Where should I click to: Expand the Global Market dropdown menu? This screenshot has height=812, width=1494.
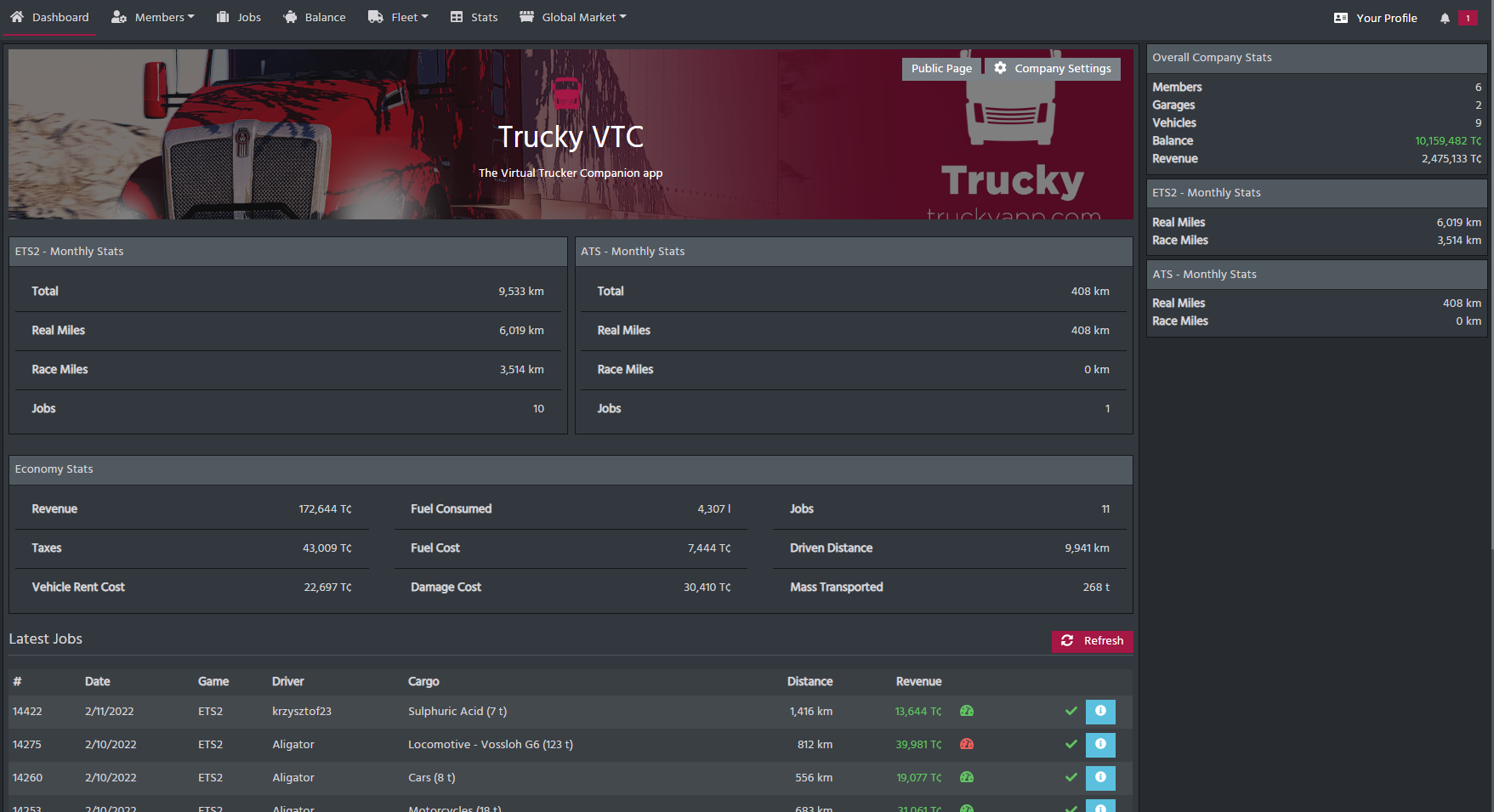572,17
